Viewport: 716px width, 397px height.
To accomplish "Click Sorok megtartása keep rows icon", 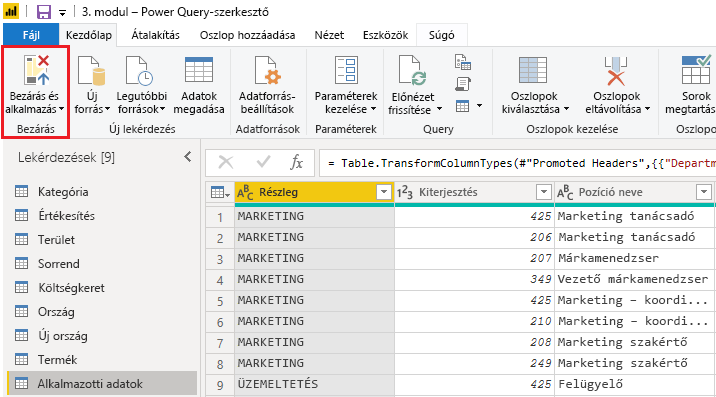I will [x=696, y=70].
